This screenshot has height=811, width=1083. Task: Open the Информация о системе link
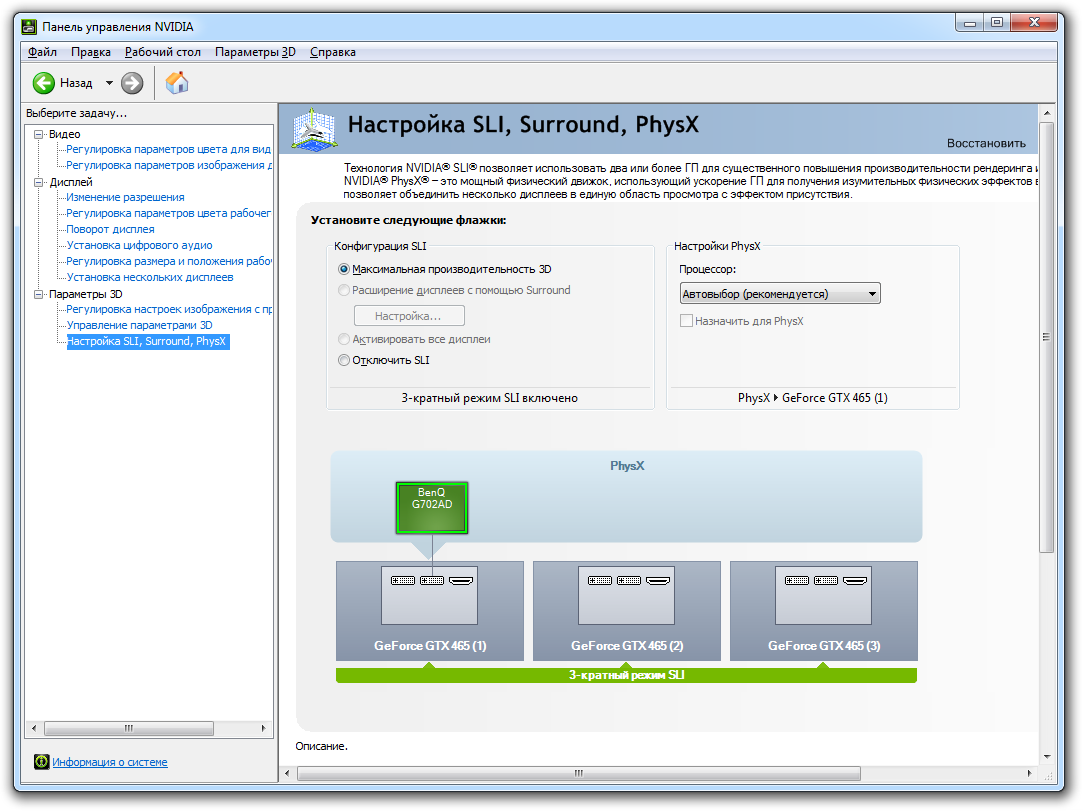pyautogui.click(x=110, y=762)
